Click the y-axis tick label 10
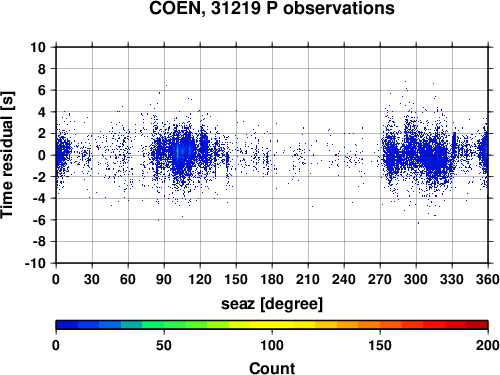Viewport: 500px width, 375px height. (x=38, y=47)
